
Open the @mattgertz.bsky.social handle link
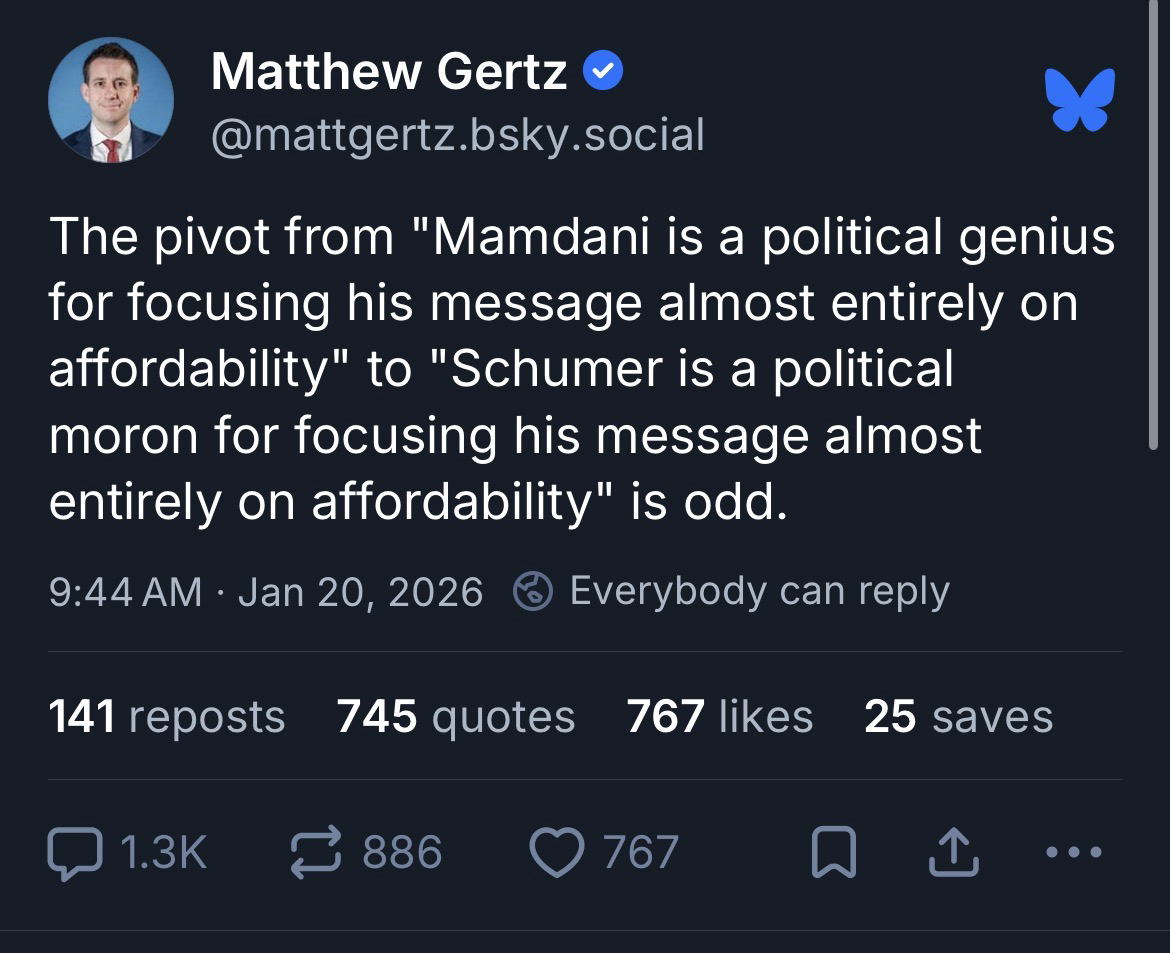coord(457,134)
